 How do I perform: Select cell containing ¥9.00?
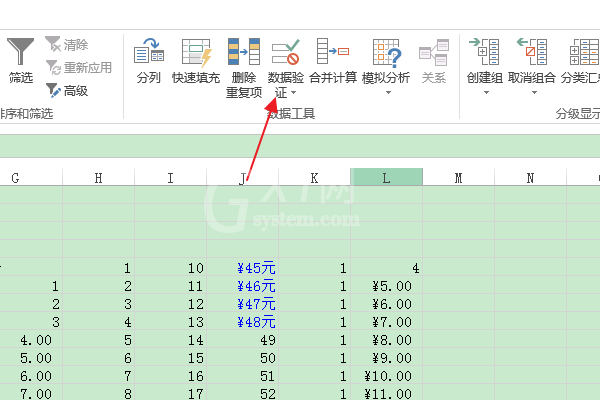(x=386, y=358)
